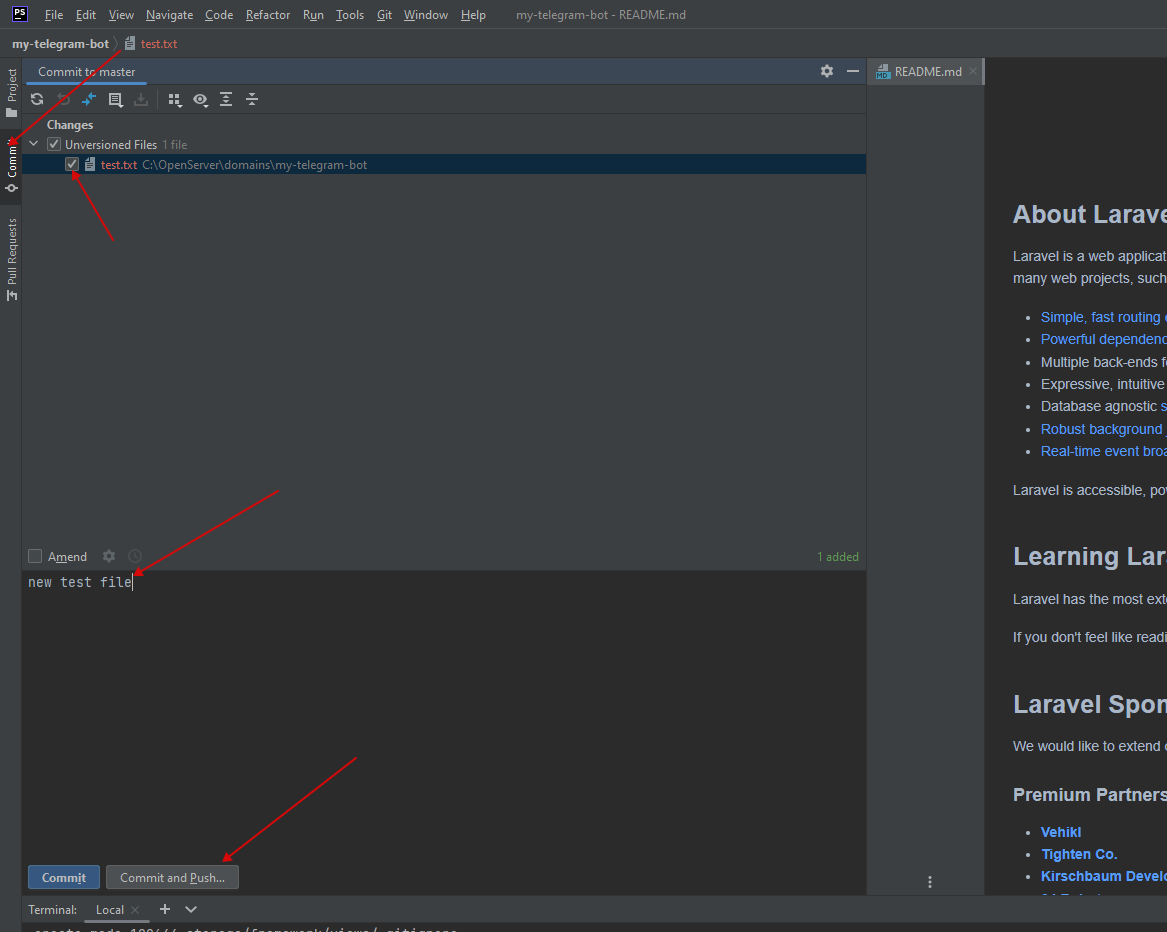
Task: Click the Changes heading text
Action: point(70,125)
